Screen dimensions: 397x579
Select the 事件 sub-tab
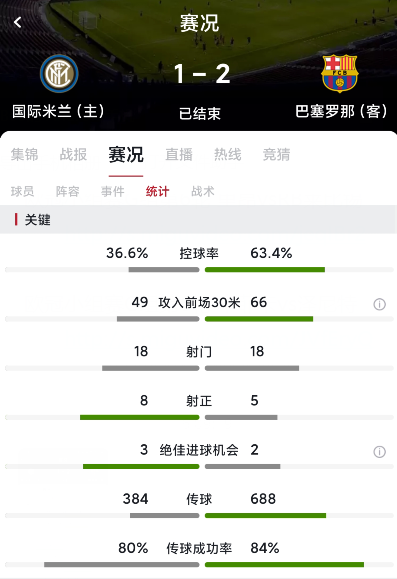click(113, 191)
